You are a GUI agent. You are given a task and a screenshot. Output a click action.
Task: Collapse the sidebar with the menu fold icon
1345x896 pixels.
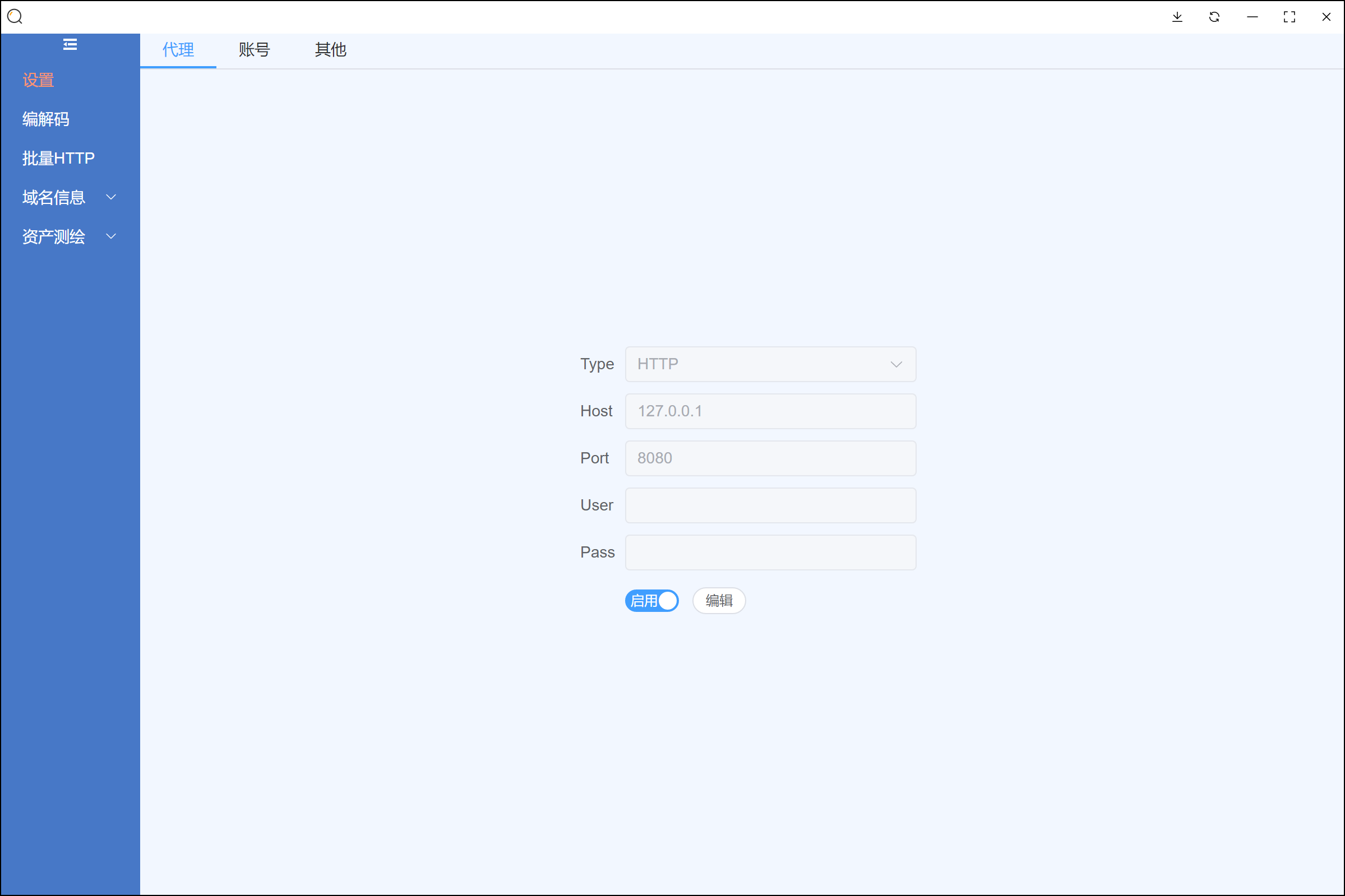70,44
